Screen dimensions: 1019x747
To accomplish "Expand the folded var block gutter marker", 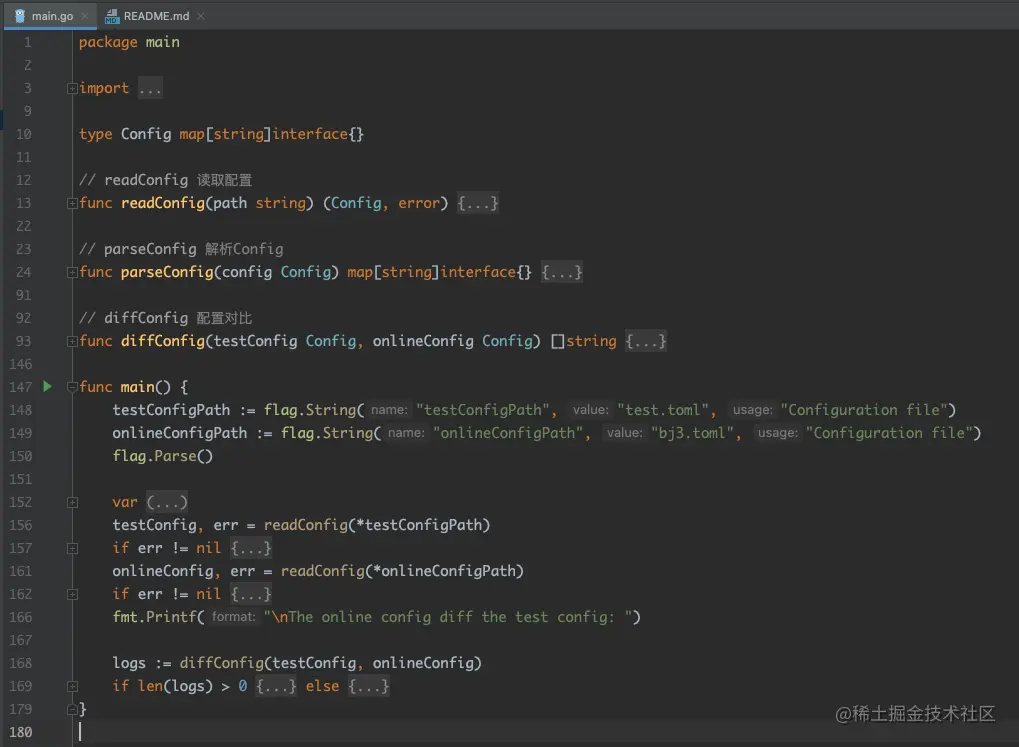I will (72, 503).
